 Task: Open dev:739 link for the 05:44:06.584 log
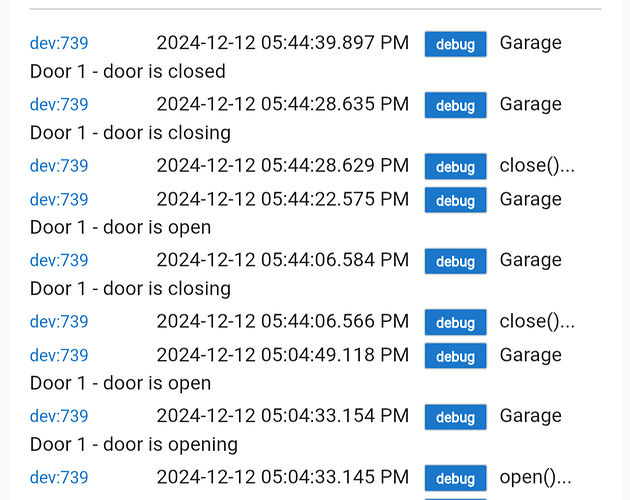[x=59, y=261]
